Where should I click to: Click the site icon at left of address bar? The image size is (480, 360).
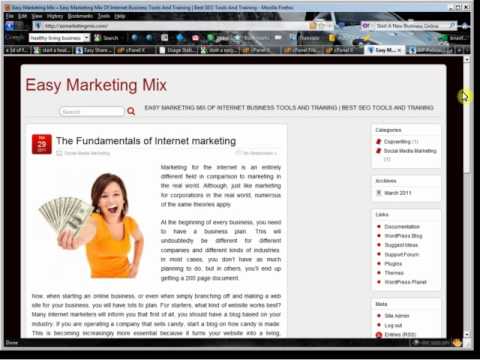(38, 26)
